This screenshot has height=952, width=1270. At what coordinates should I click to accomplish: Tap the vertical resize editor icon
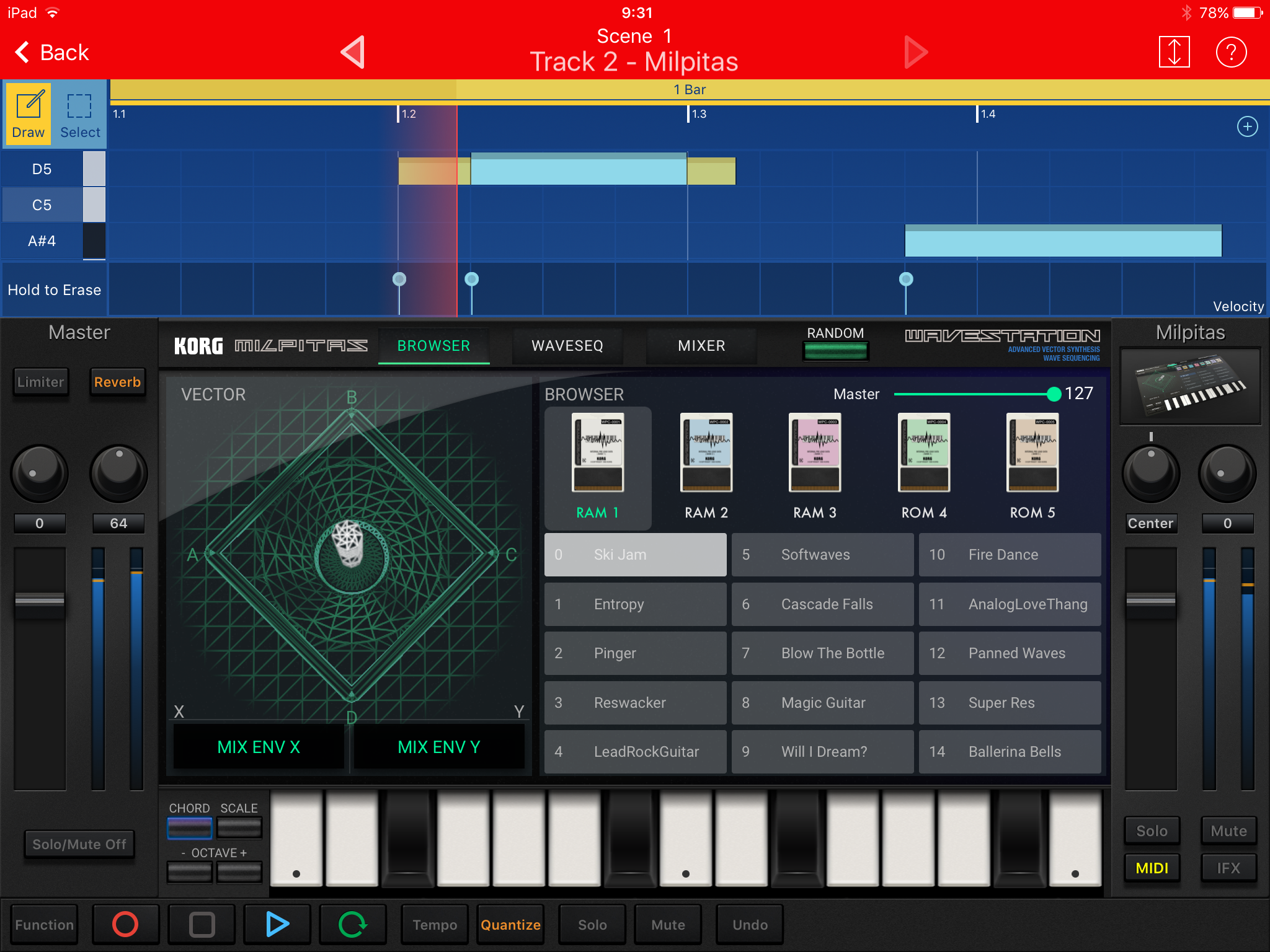pyautogui.click(x=1174, y=52)
